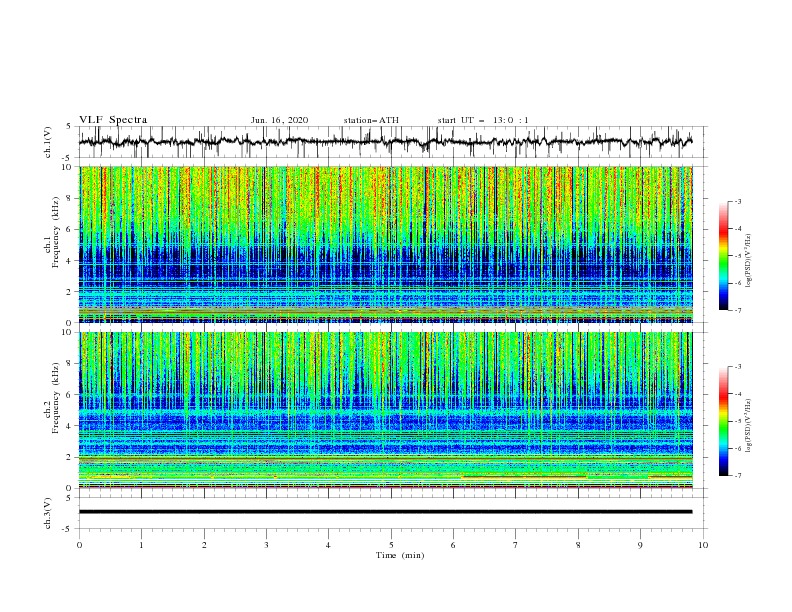The height and width of the screenshot is (612, 792).
Task: Click the time axis tick label "7"
Action: 516,545
